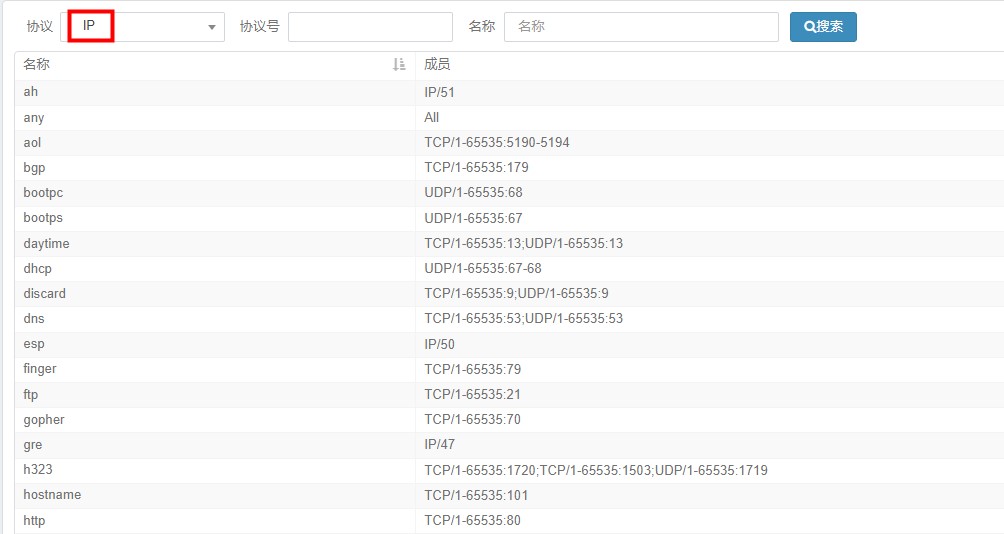Click the 搜索 search button
The image size is (1004, 534).
(x=823, y=27)
